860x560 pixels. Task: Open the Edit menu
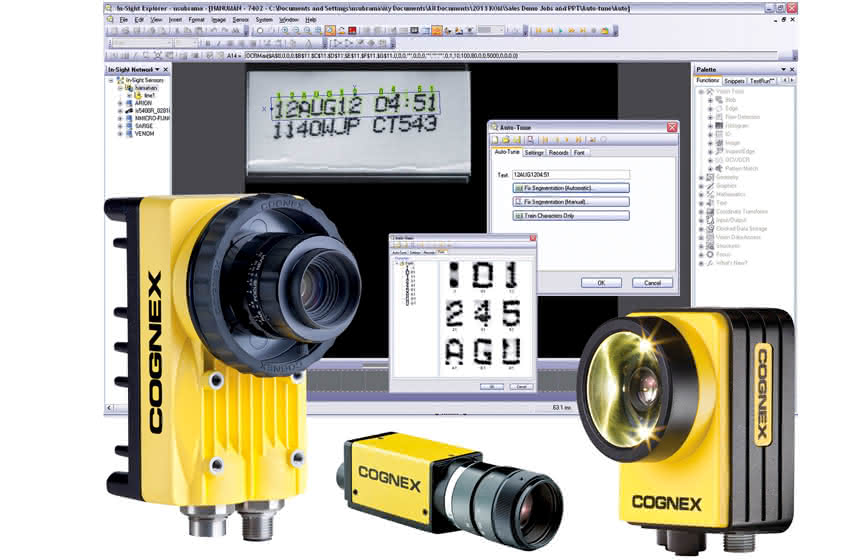[139, 20]
